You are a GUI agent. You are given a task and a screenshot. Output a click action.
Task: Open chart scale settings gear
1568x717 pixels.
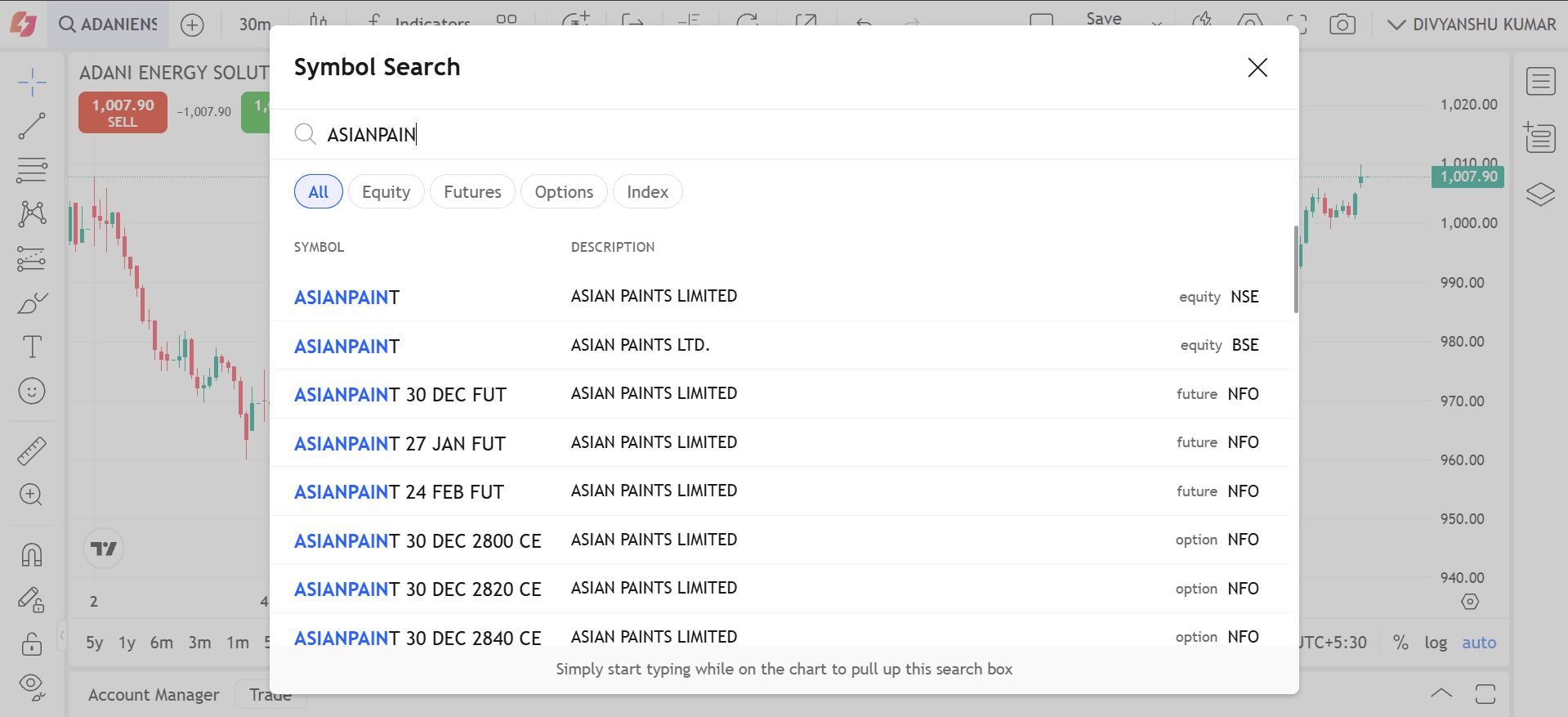click(1470, 602)
